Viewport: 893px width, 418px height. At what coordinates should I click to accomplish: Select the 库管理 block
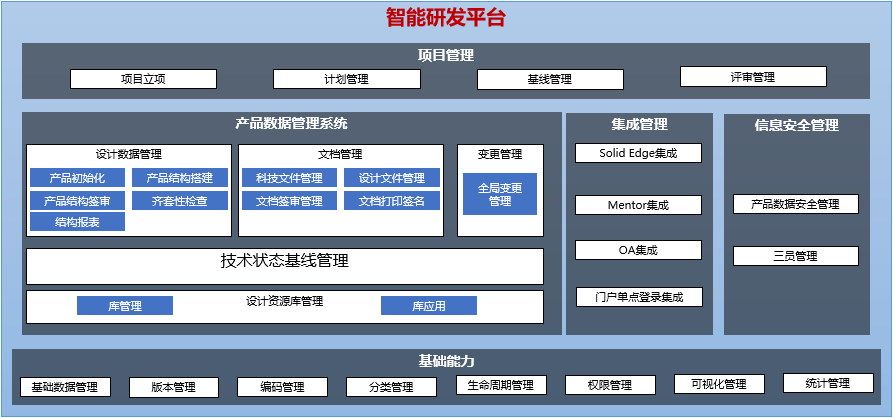[125, 306]
